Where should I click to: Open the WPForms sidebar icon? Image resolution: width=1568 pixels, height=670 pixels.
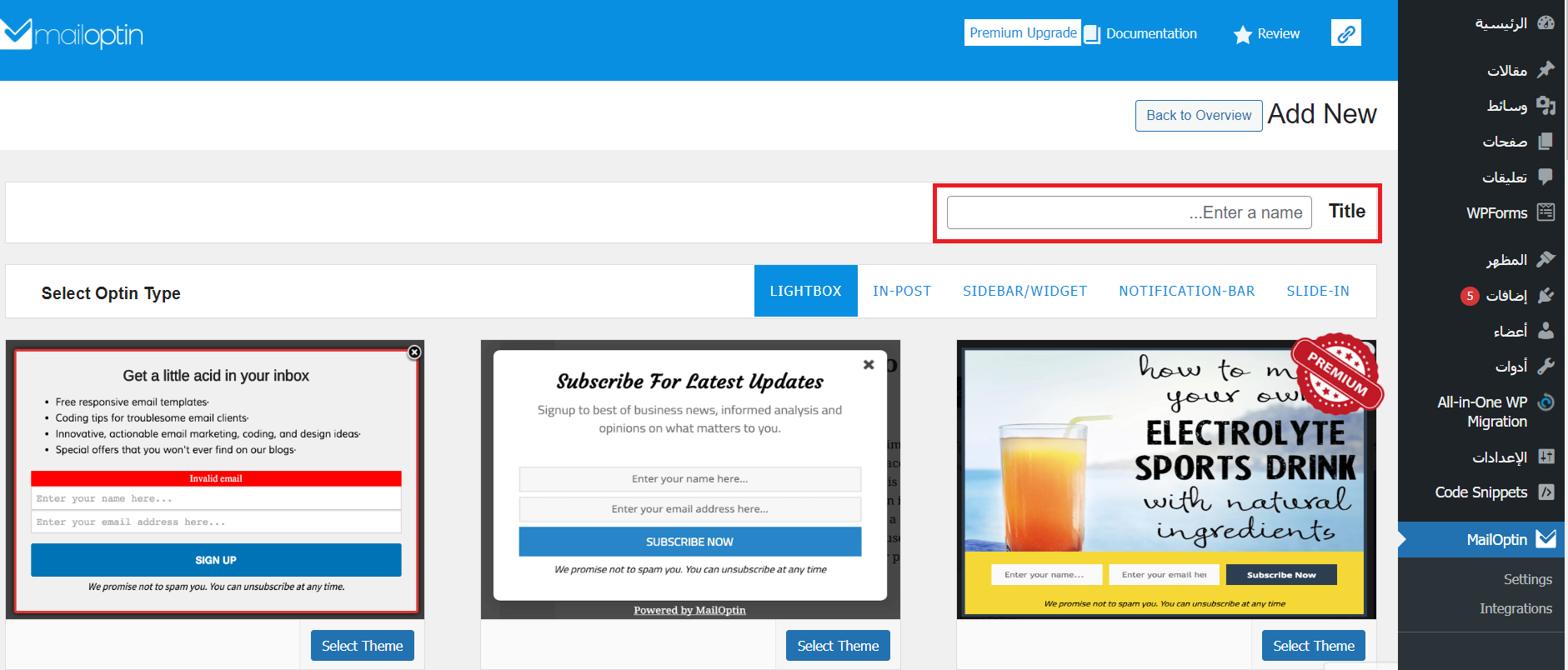pyautogui.click(x=1545, y=212)
